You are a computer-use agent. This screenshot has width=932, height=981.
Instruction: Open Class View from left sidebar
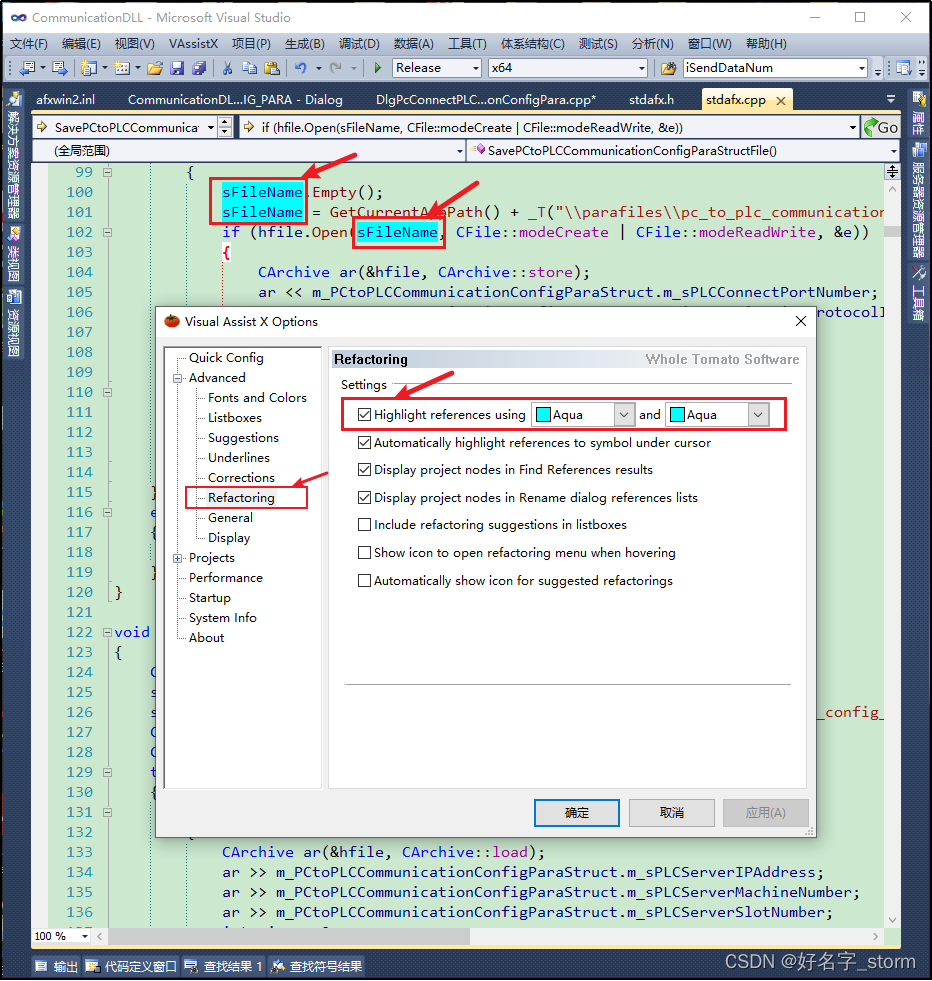14,254
